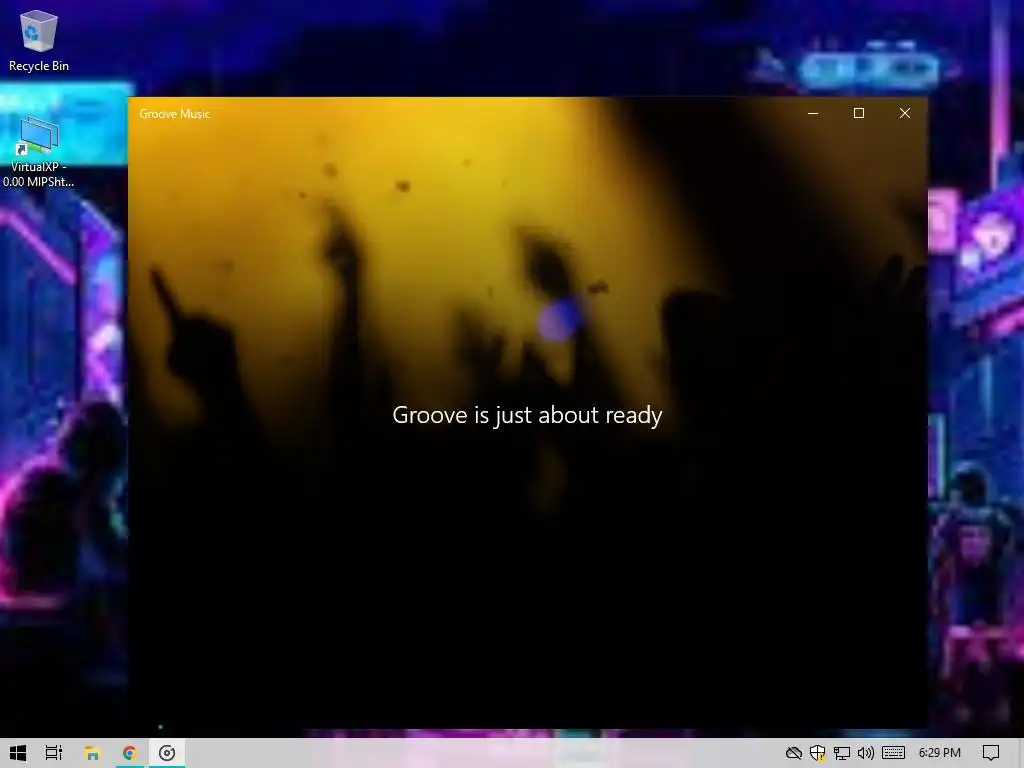
Task: Open Windows Security shield tray icon
Action: [817, 753]
